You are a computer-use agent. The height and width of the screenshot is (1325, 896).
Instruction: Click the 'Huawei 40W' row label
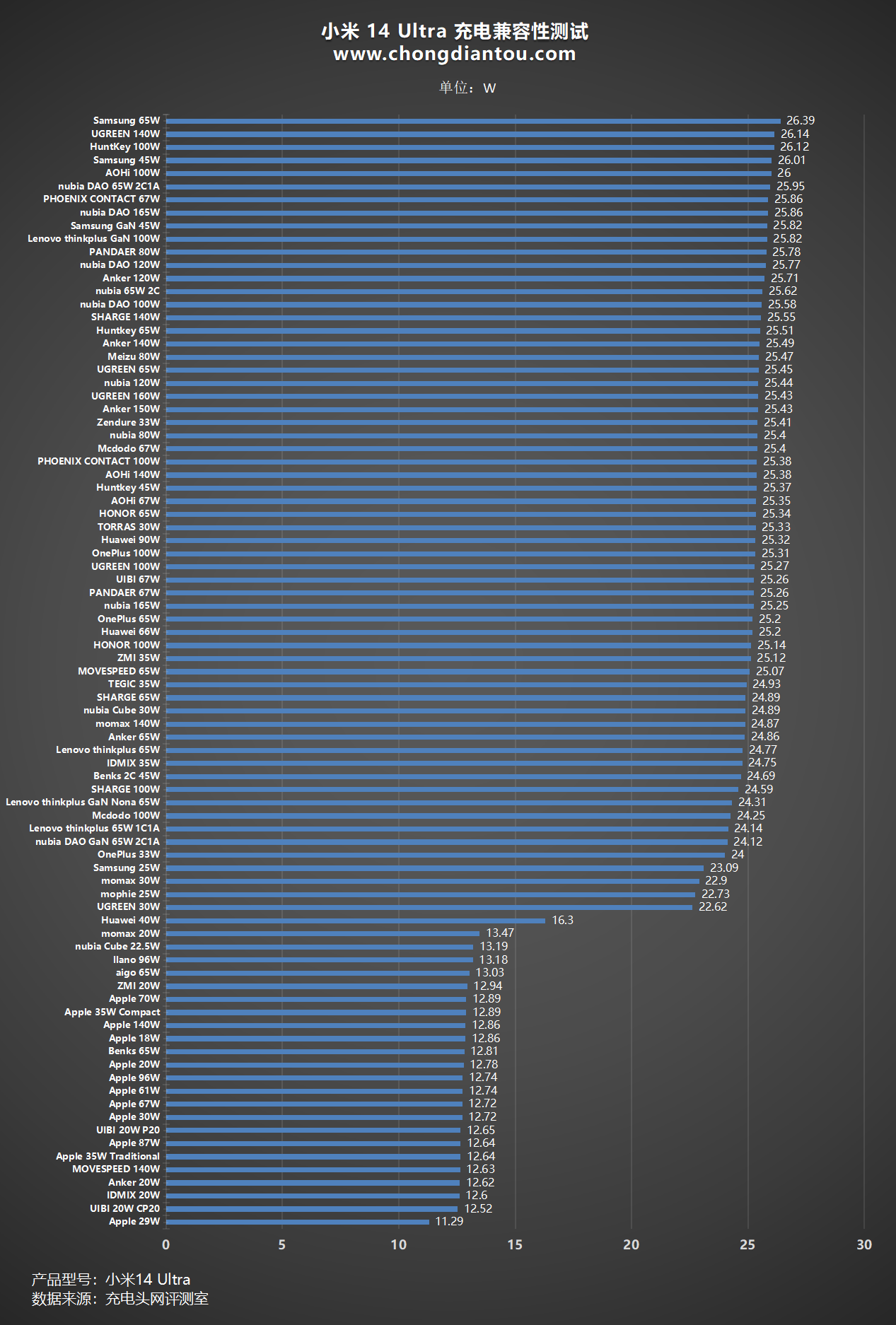click(x=130, y=920)
